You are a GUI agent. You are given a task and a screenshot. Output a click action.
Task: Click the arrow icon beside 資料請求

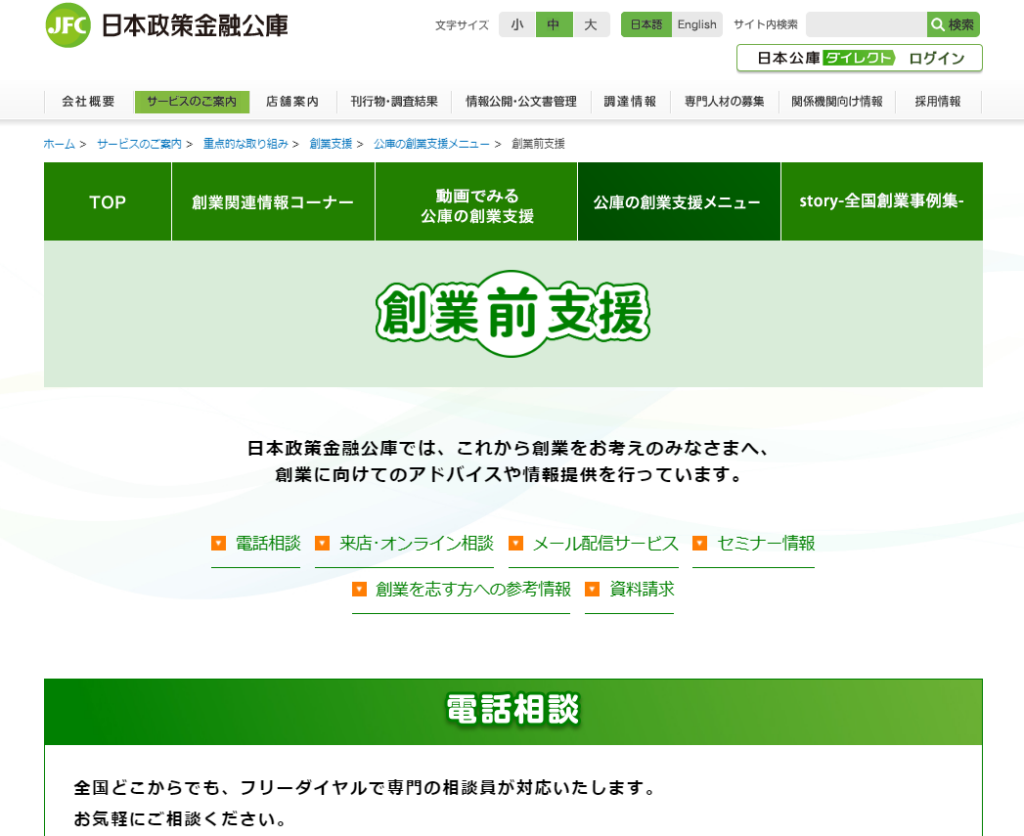click(592, 590)
